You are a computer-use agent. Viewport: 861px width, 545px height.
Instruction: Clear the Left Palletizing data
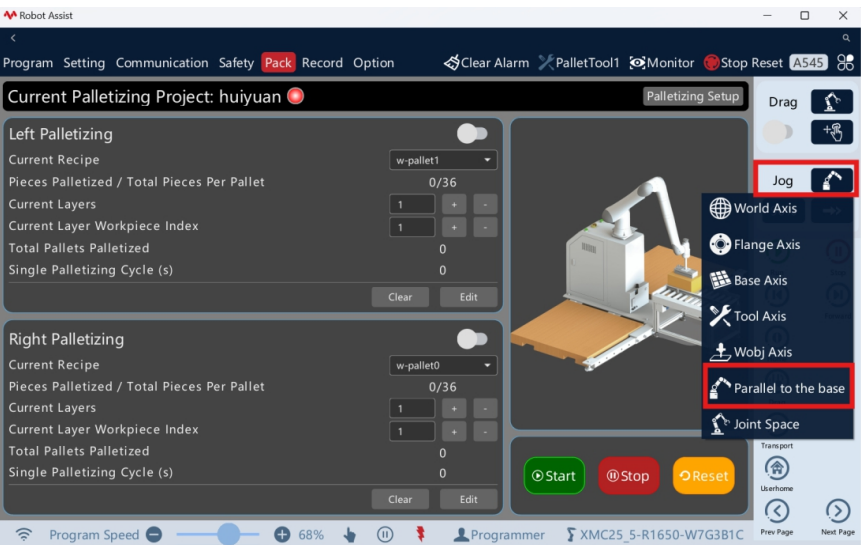400,297
